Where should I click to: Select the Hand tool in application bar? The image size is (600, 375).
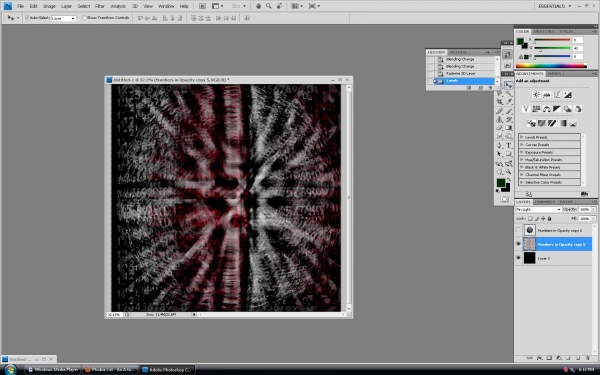(x=259, y=6)
